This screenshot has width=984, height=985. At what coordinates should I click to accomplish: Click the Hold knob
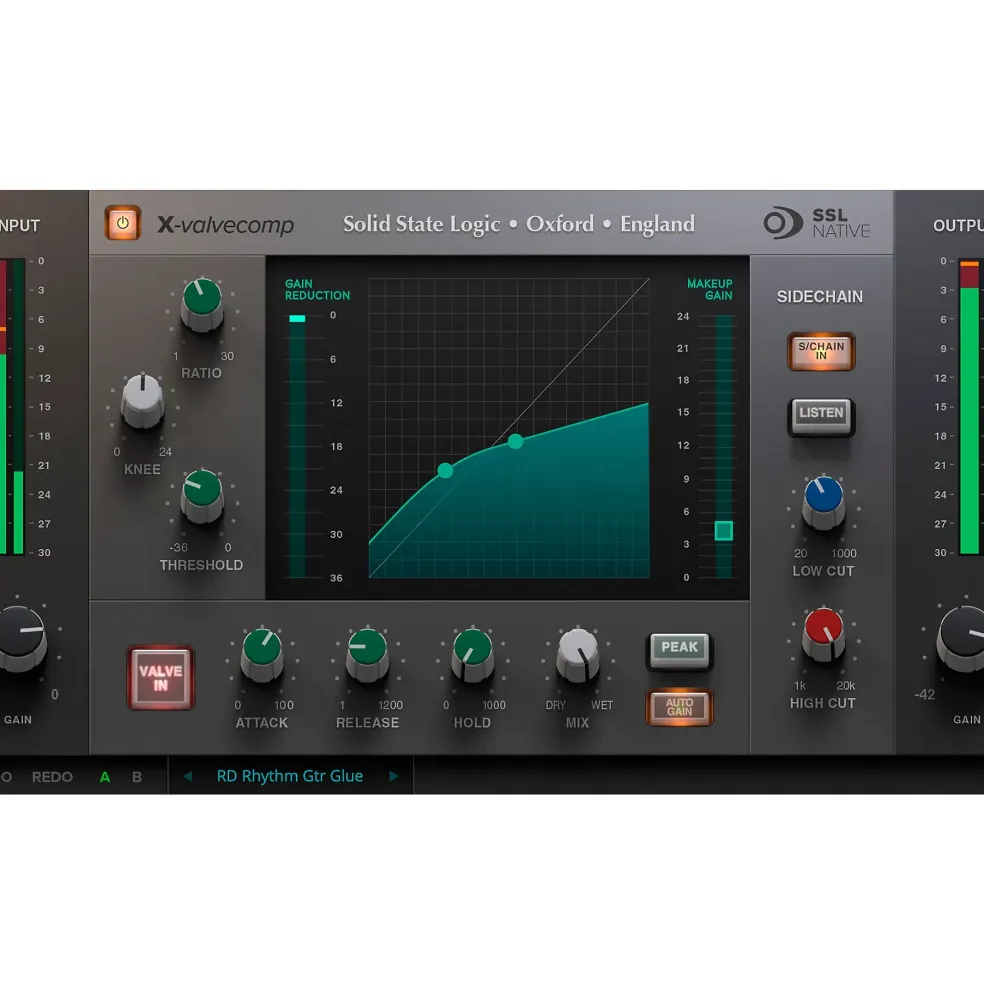pyautogui.click(x=473, y=655)
